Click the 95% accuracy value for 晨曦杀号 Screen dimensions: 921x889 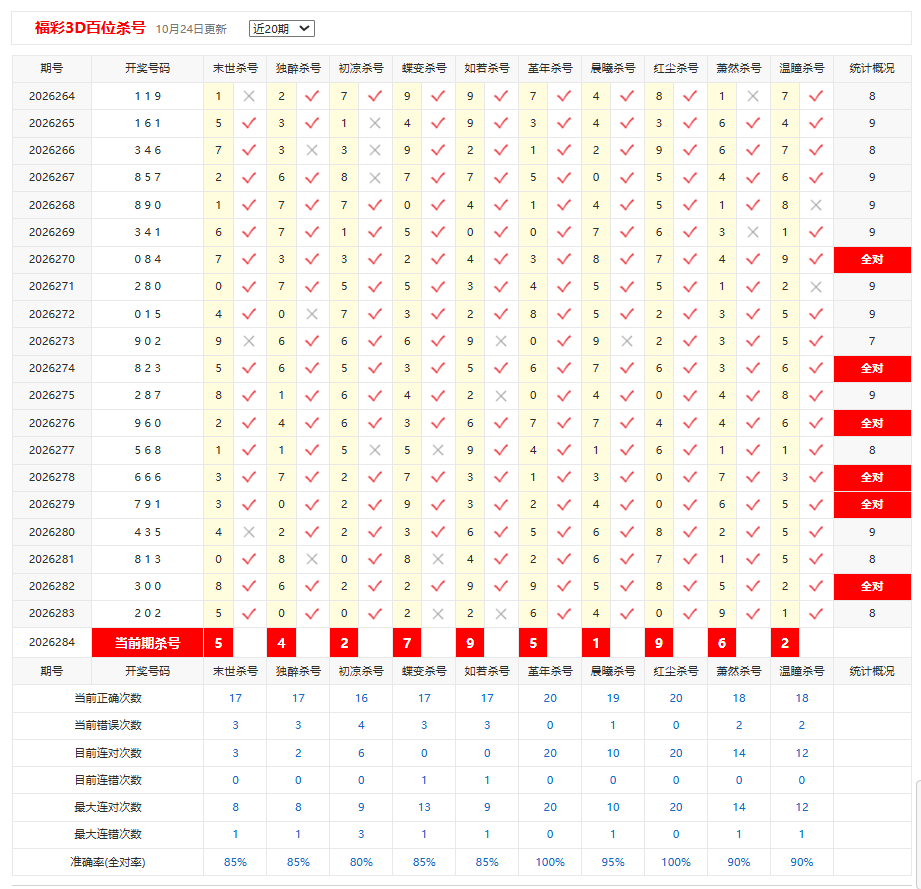613,862
